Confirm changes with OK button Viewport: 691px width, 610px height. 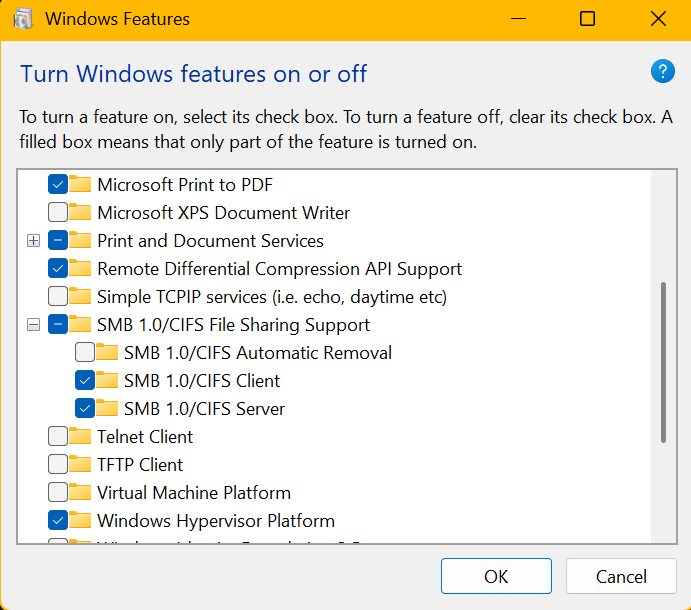(496, 576)
